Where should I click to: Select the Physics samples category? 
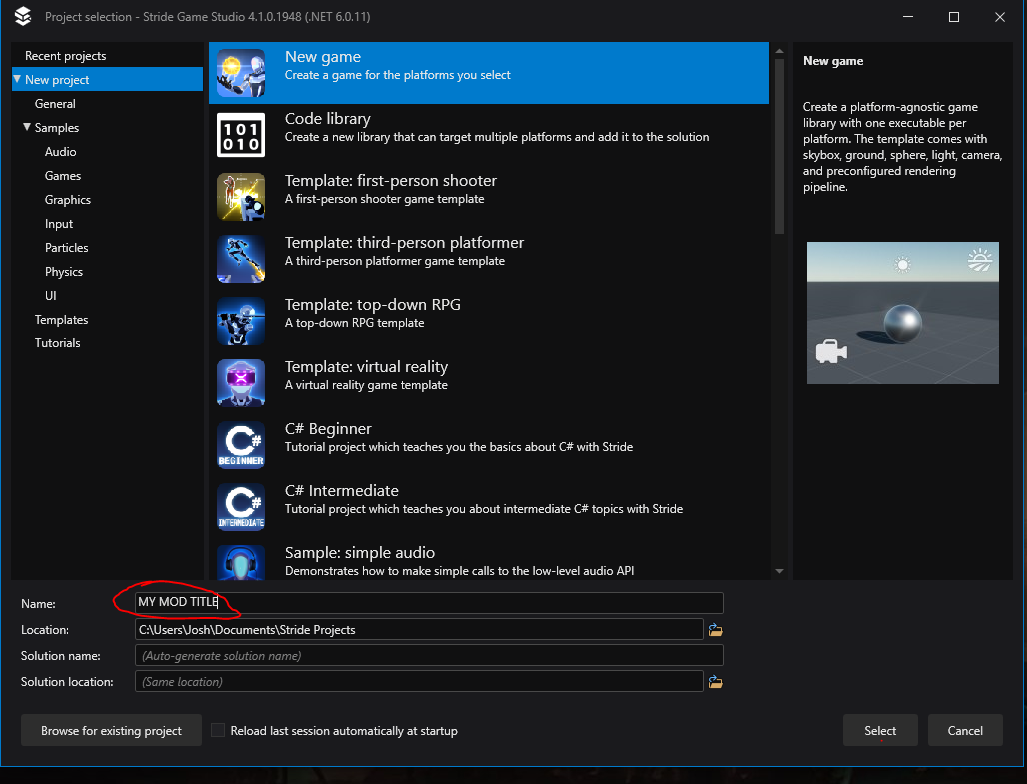coord(64,272)
